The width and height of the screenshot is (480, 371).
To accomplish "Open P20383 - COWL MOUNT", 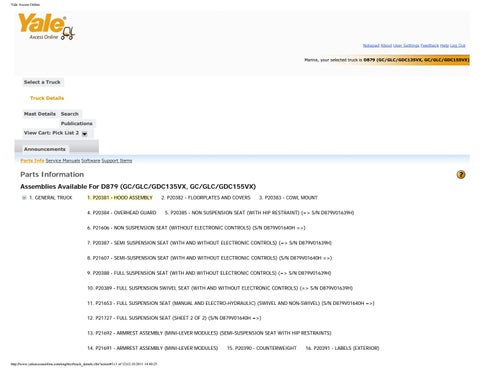I will (x=288, y=198).
